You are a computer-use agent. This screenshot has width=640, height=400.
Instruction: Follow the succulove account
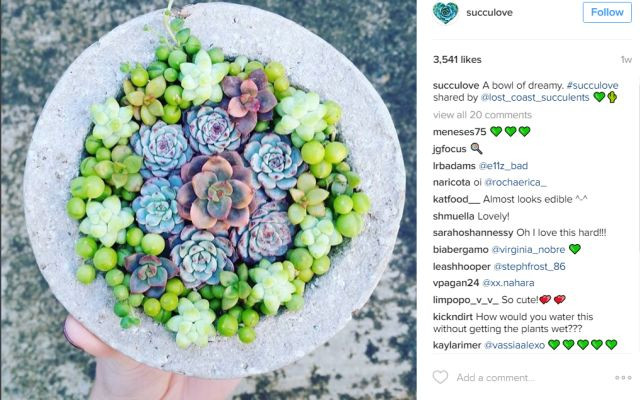pos(607,12)
